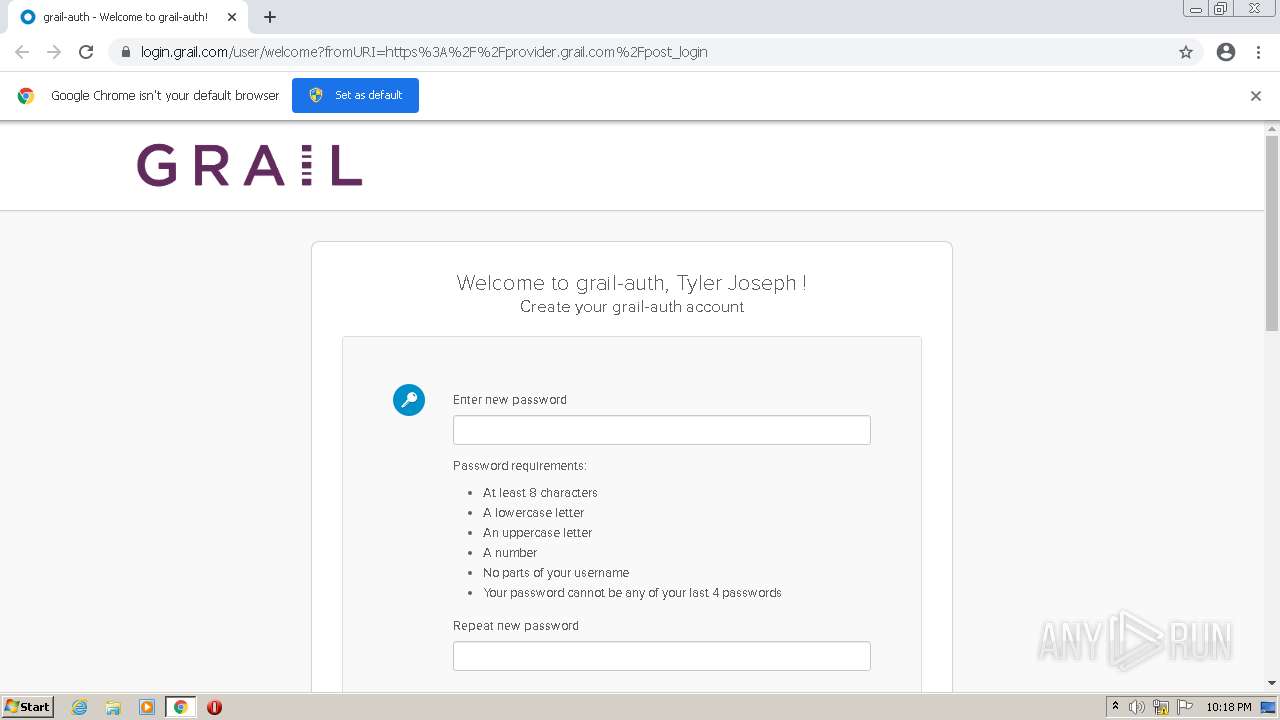Click the 'last 4 passwords' requirement text
The image size is (1280, 720).
tap(632, 593)
